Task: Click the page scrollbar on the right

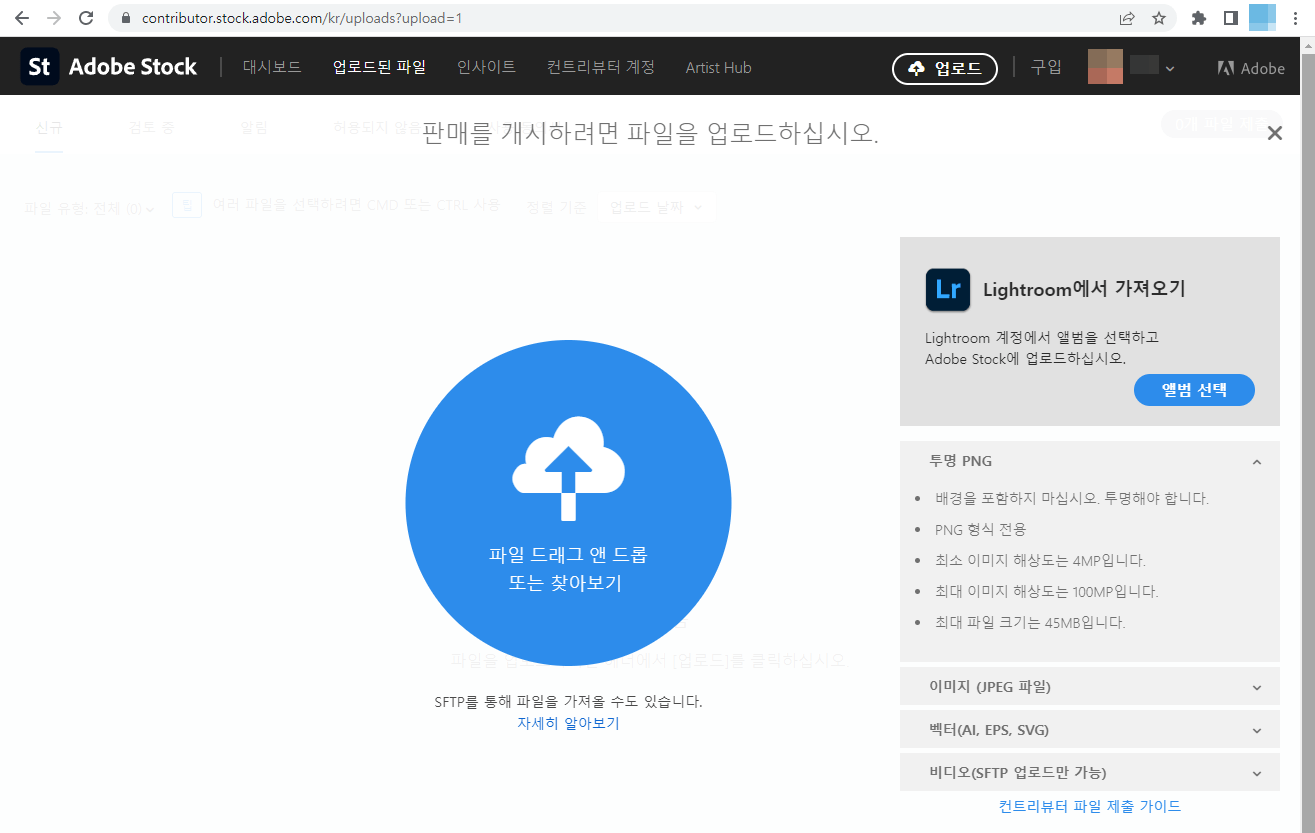Action: point(1308,400)
